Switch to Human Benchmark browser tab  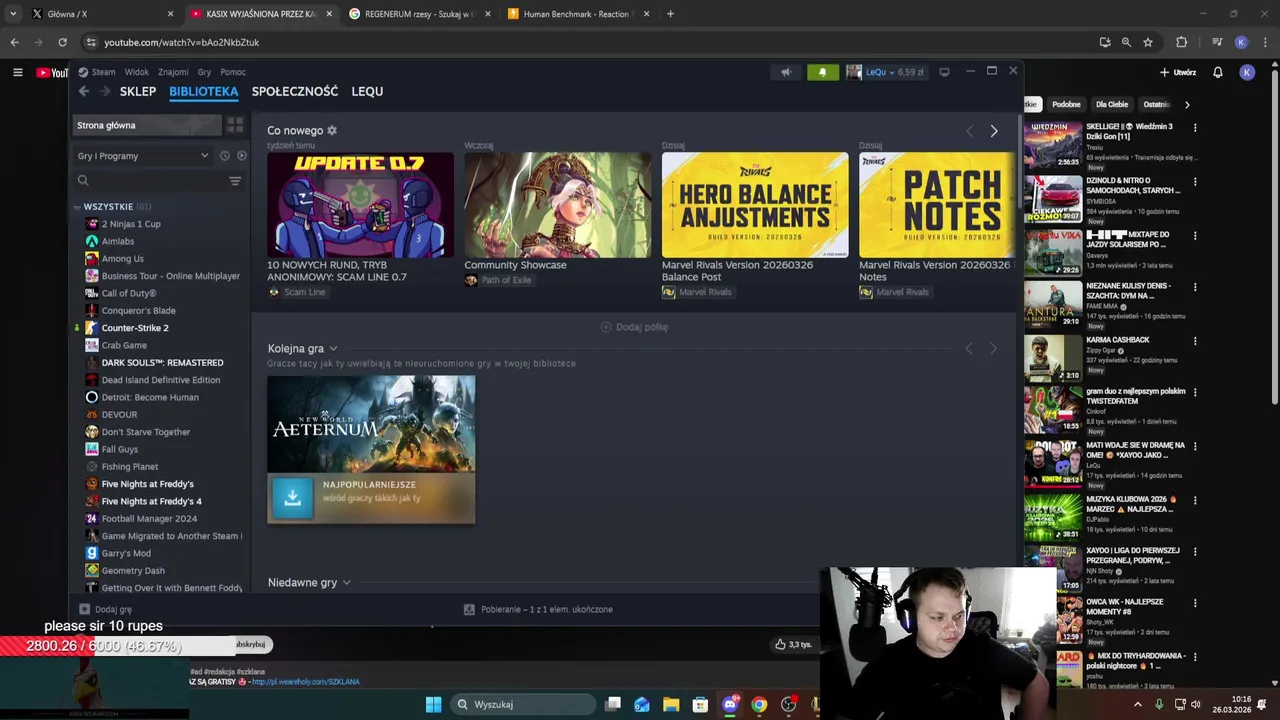(x=578, y=14)
